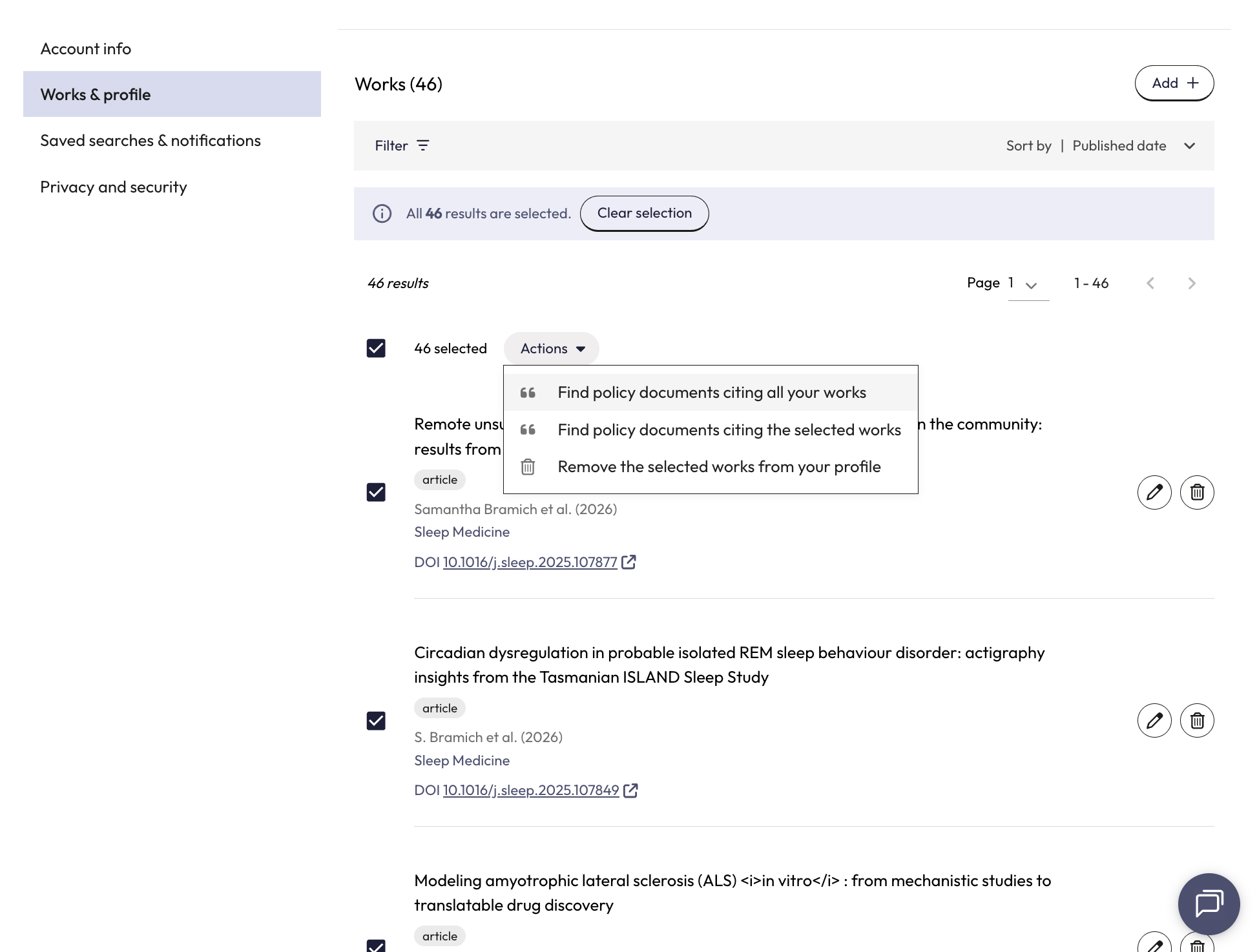1257x952 pixels.
Task: Go to previous results page arrow
Action: tap(1150, 284)
